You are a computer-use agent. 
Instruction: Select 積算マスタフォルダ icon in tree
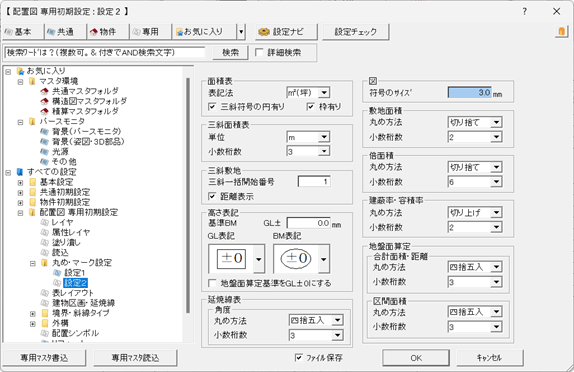(45, 111)
